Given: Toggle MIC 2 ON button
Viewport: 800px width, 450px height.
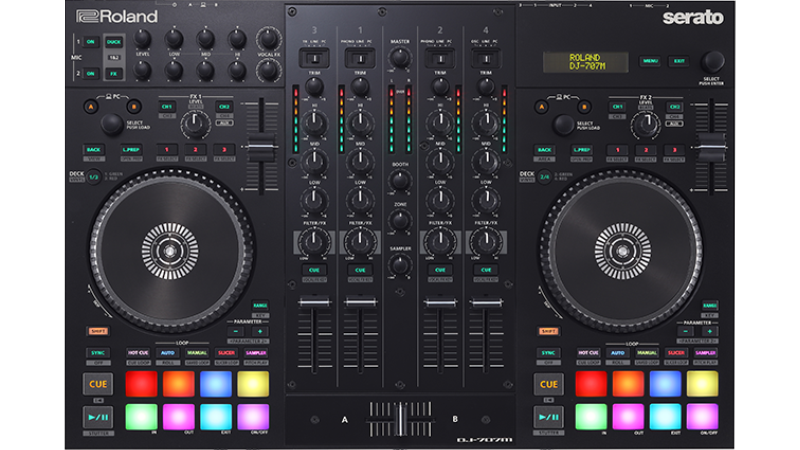Looking at the screenshot, I should pyautogui.click(x=90, y=74).
